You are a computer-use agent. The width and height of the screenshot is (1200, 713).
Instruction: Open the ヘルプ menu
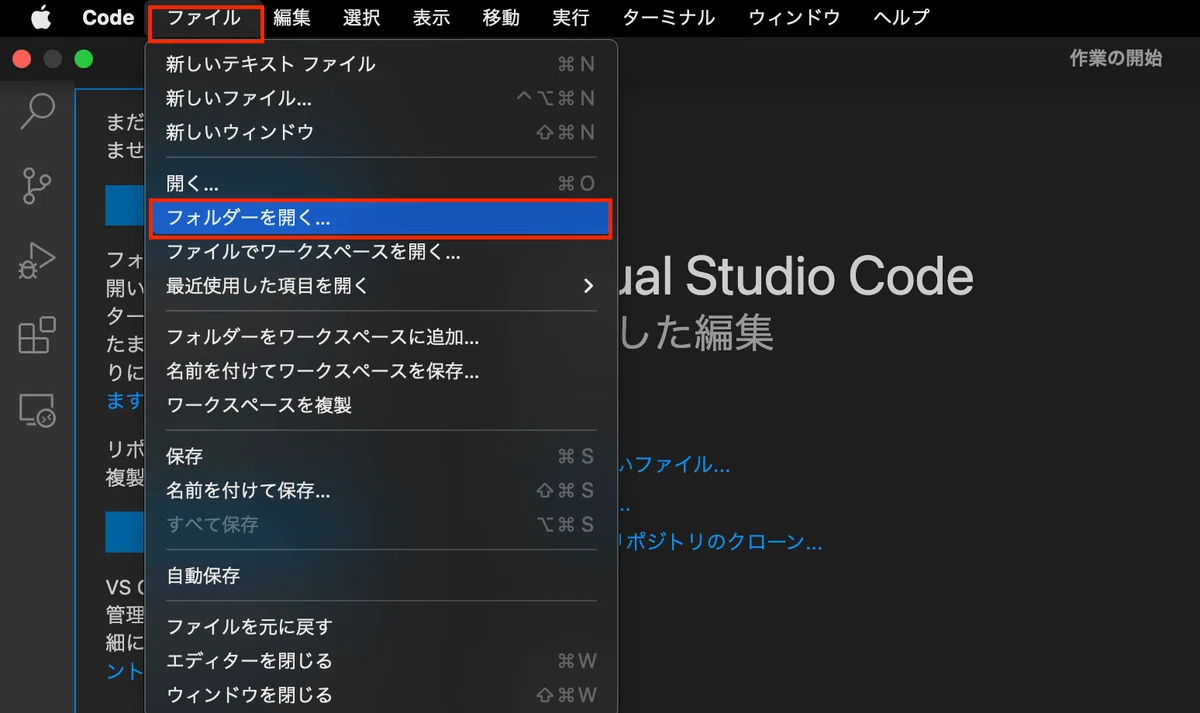point(901,18)
